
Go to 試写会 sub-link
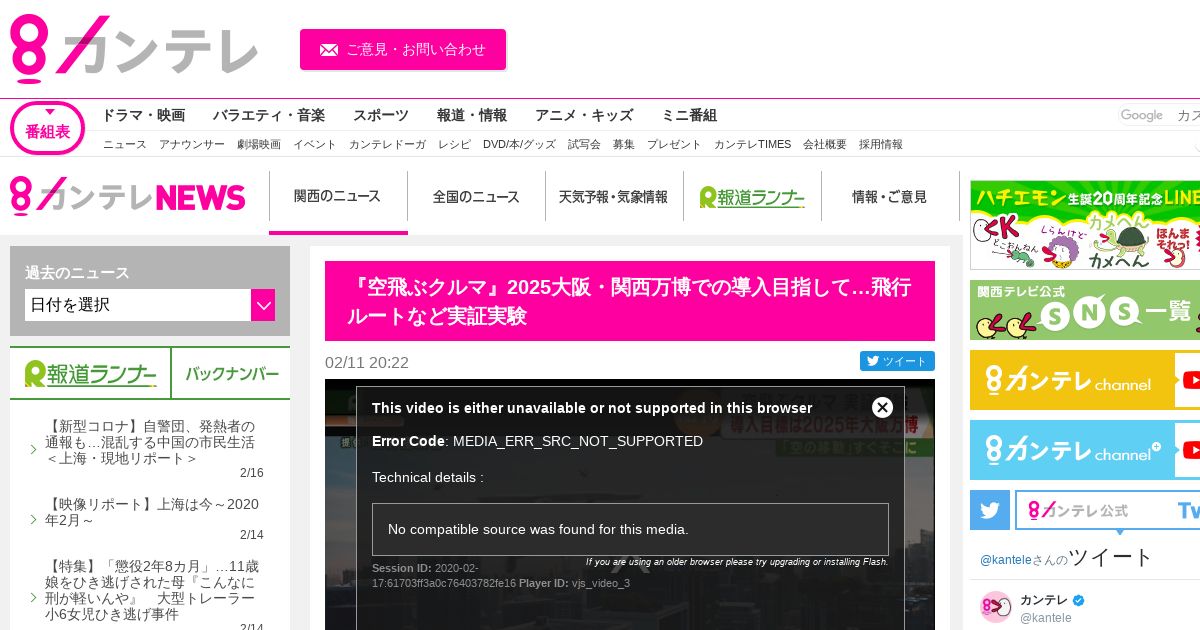tap(584, 144)
